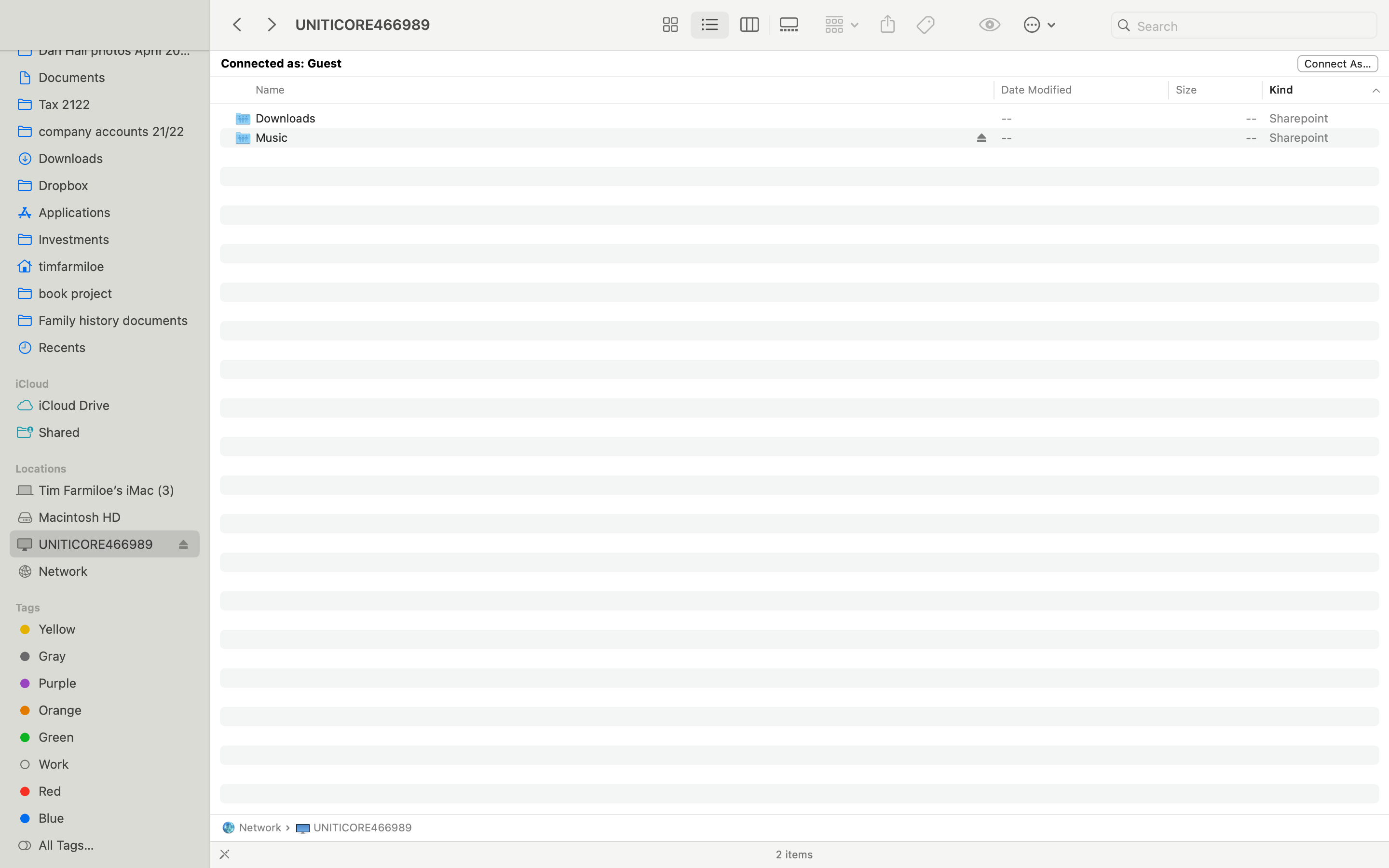Go forward with the right chevron
The height and width of the screenshot is (868, 1389).
tap(272, 25)
